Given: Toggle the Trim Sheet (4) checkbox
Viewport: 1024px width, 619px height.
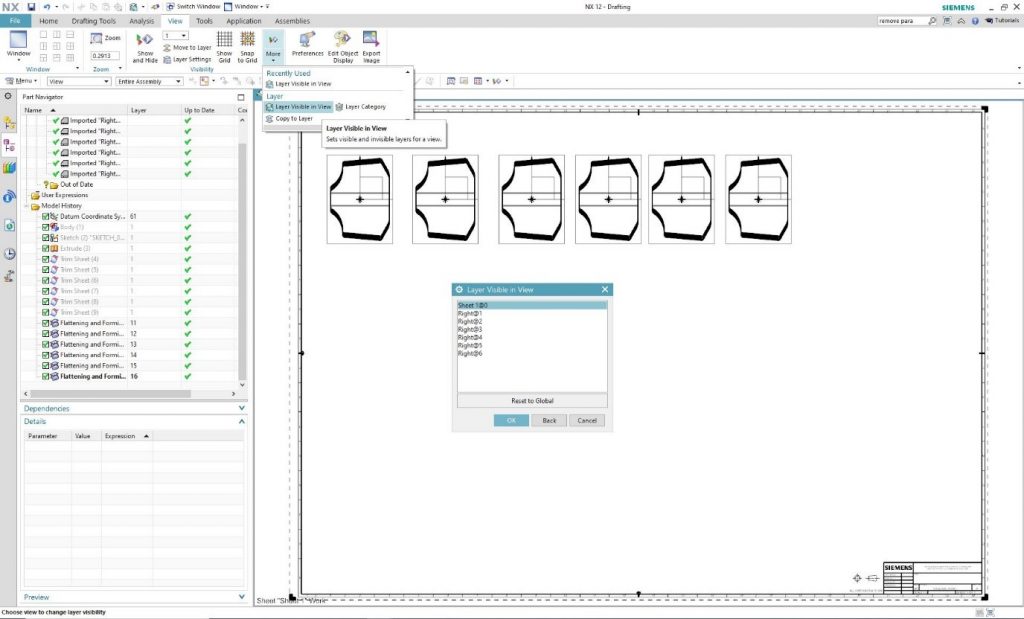Looking at the screenshot, I should [46, 259].
